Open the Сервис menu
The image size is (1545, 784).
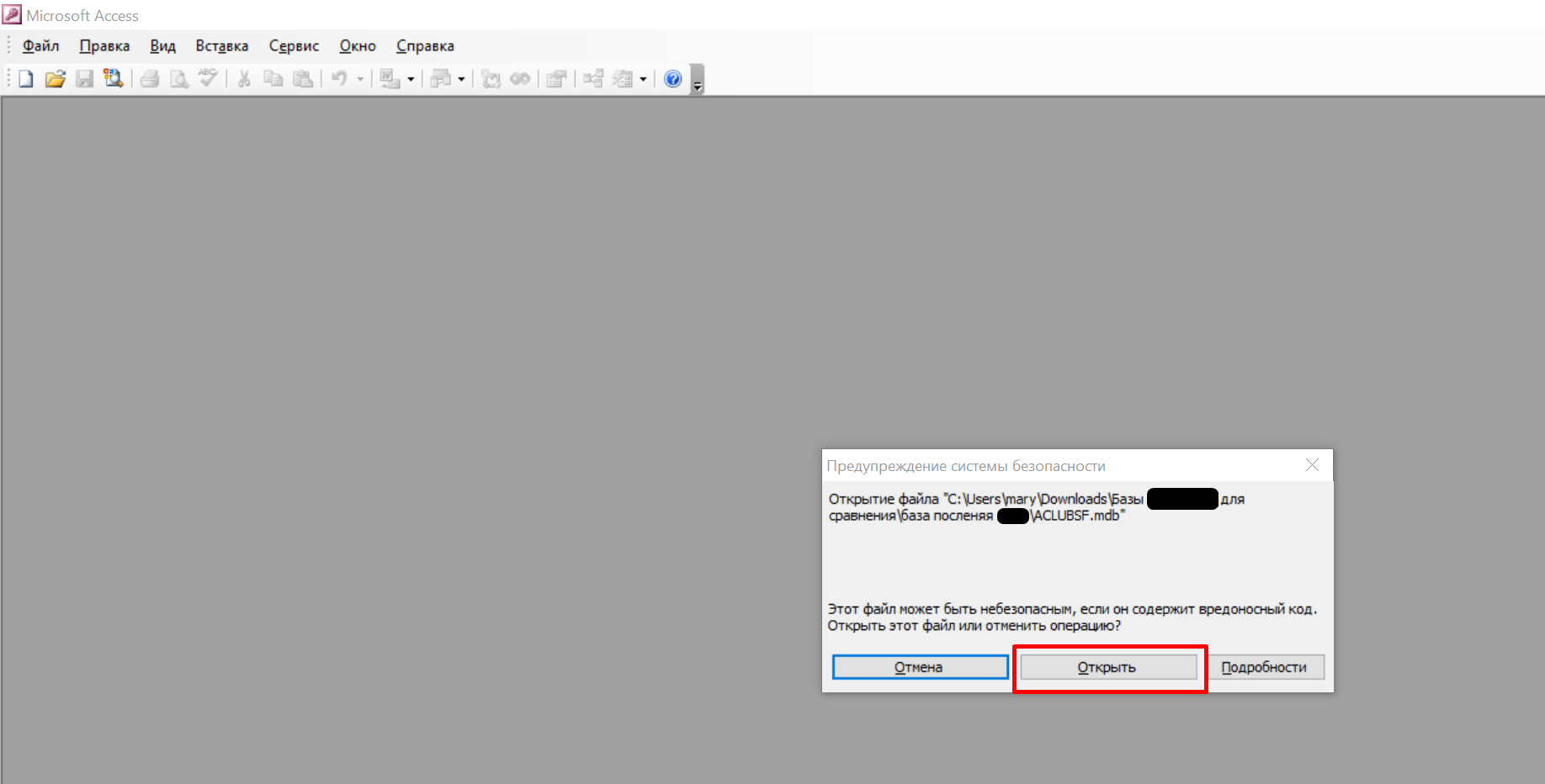pyautogui.click(x=294, y=46)
